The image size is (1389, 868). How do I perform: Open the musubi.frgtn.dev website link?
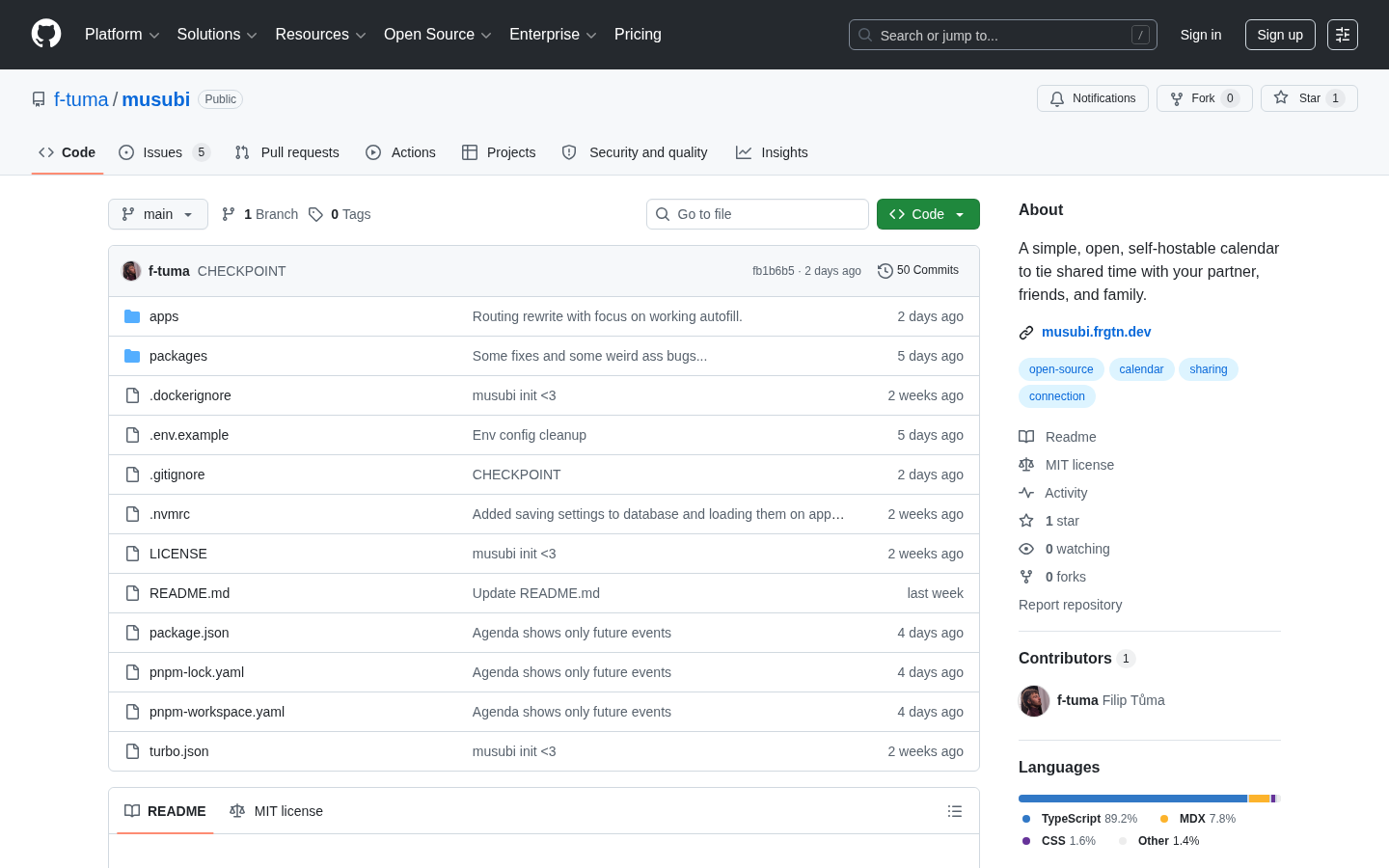click(x=1096, y=332)
